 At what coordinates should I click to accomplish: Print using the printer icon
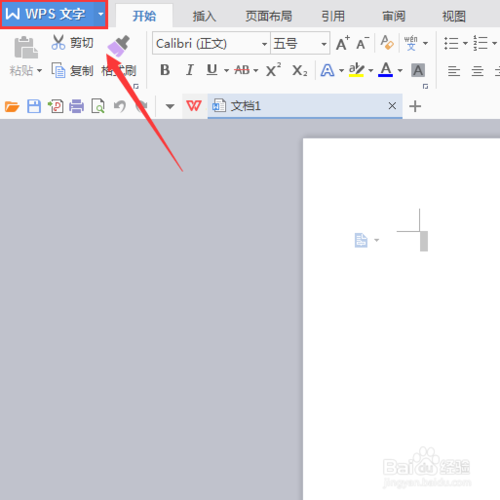tap(76, 106)
